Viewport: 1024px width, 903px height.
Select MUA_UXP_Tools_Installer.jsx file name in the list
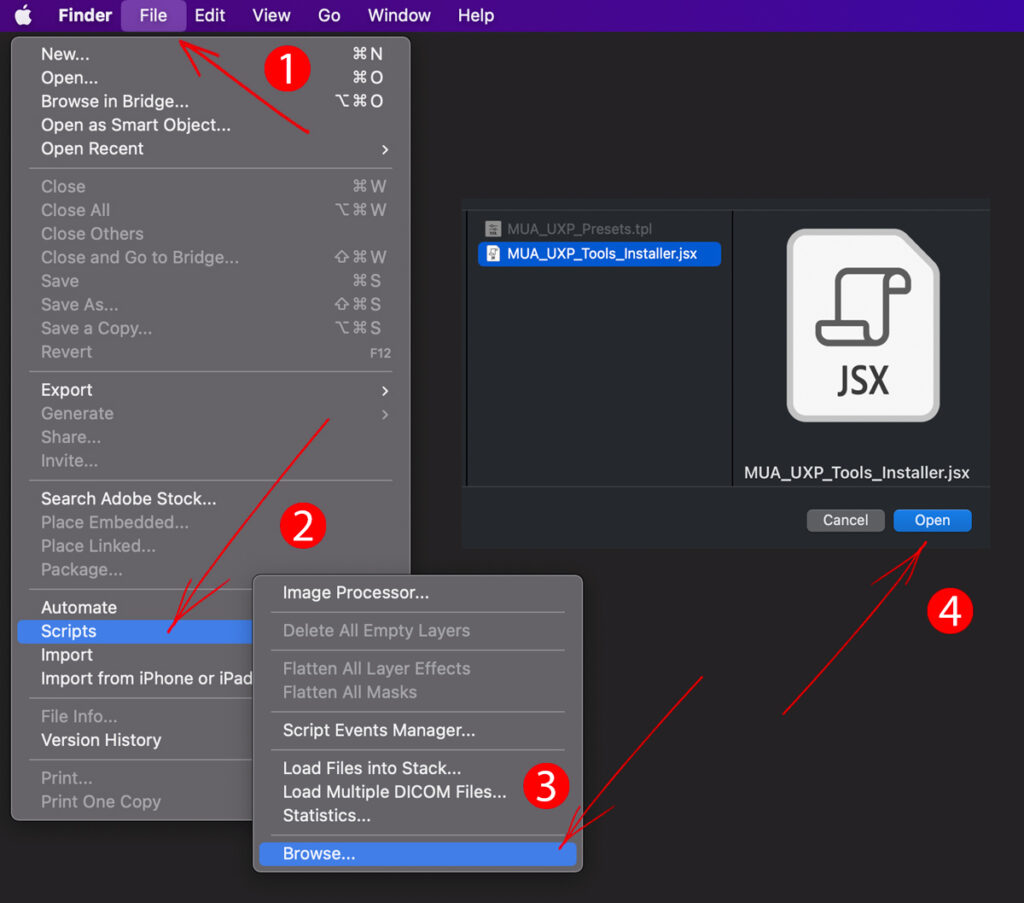click(602, 254)
